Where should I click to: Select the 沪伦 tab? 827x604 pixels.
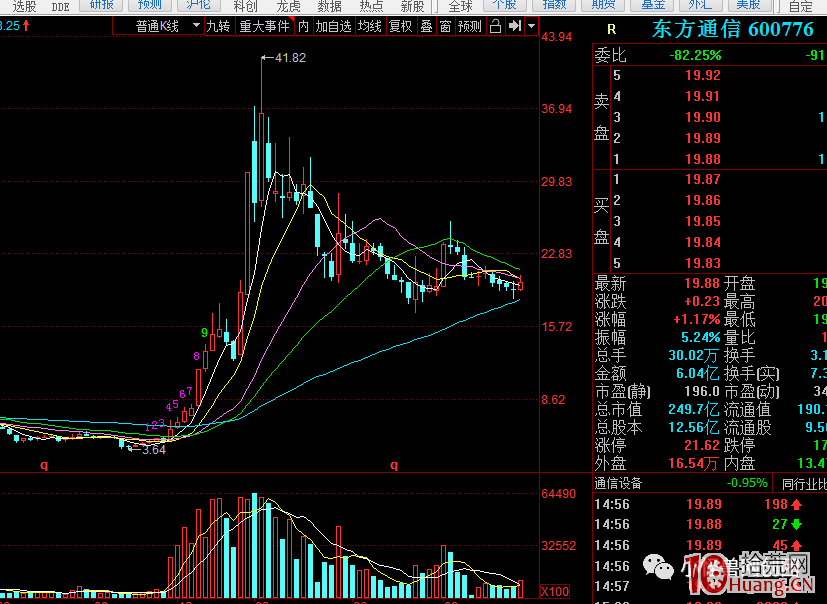(x=198, y=5)
